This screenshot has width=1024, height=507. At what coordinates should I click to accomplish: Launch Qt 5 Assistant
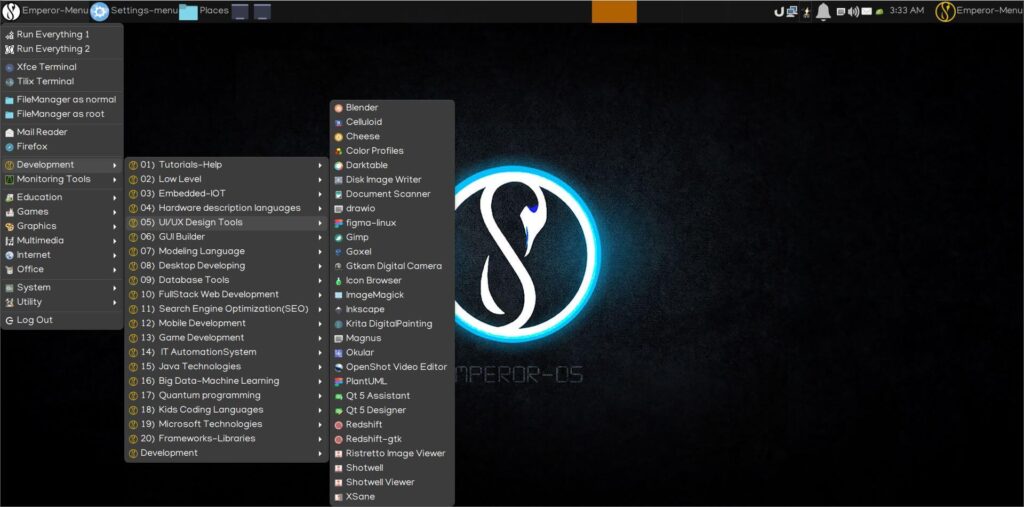(390, 396)
